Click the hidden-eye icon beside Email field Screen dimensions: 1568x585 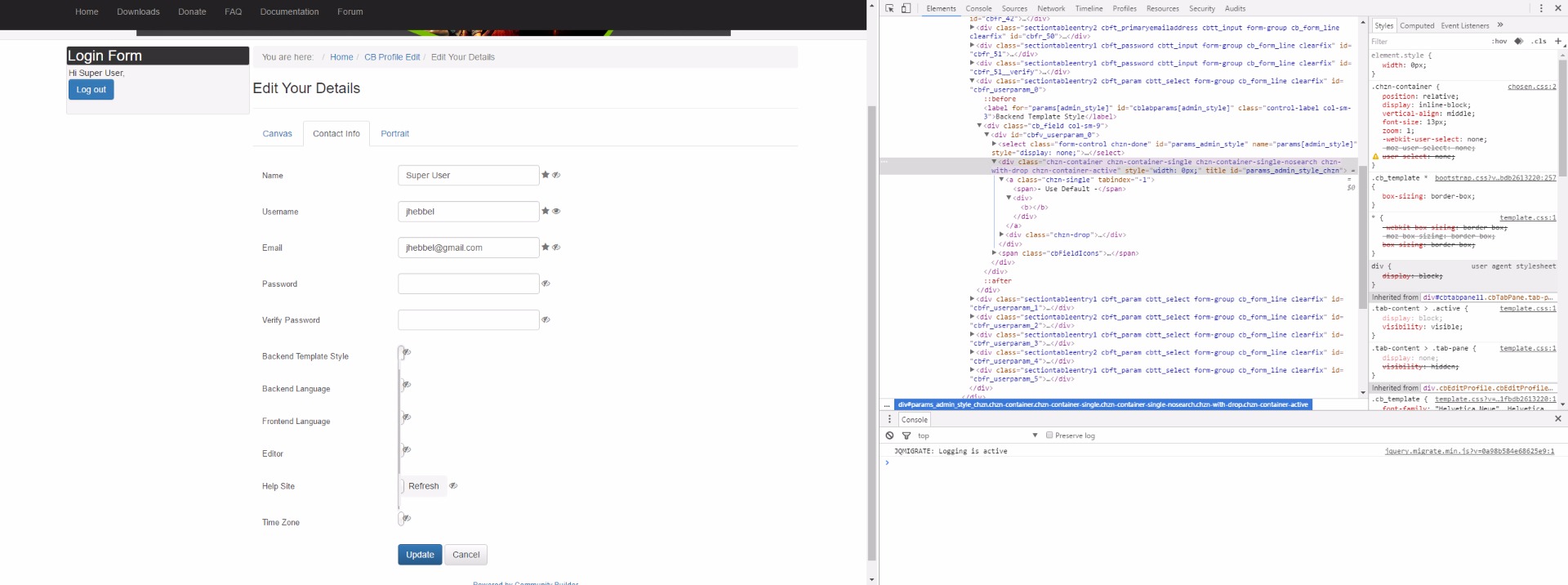(x=556, y=247)
